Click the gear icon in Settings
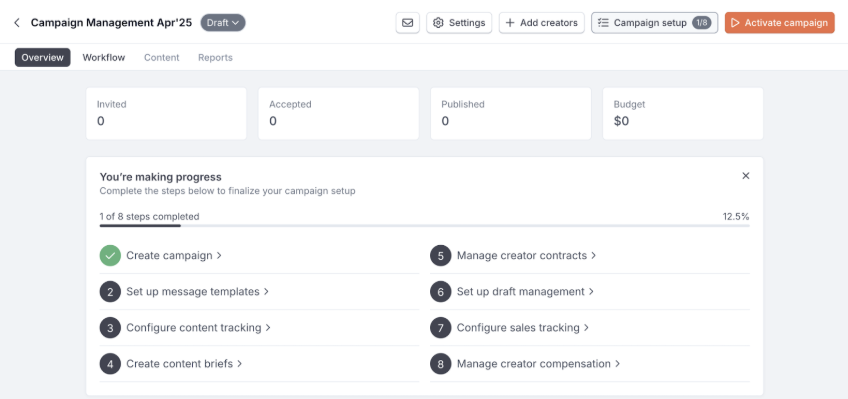 pyautogui.click(x=438, y=23)
